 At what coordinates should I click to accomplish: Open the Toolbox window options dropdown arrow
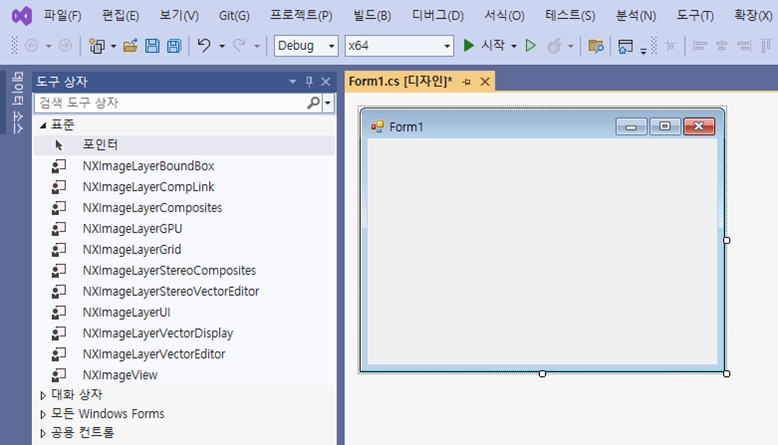[x=292, y=82]
